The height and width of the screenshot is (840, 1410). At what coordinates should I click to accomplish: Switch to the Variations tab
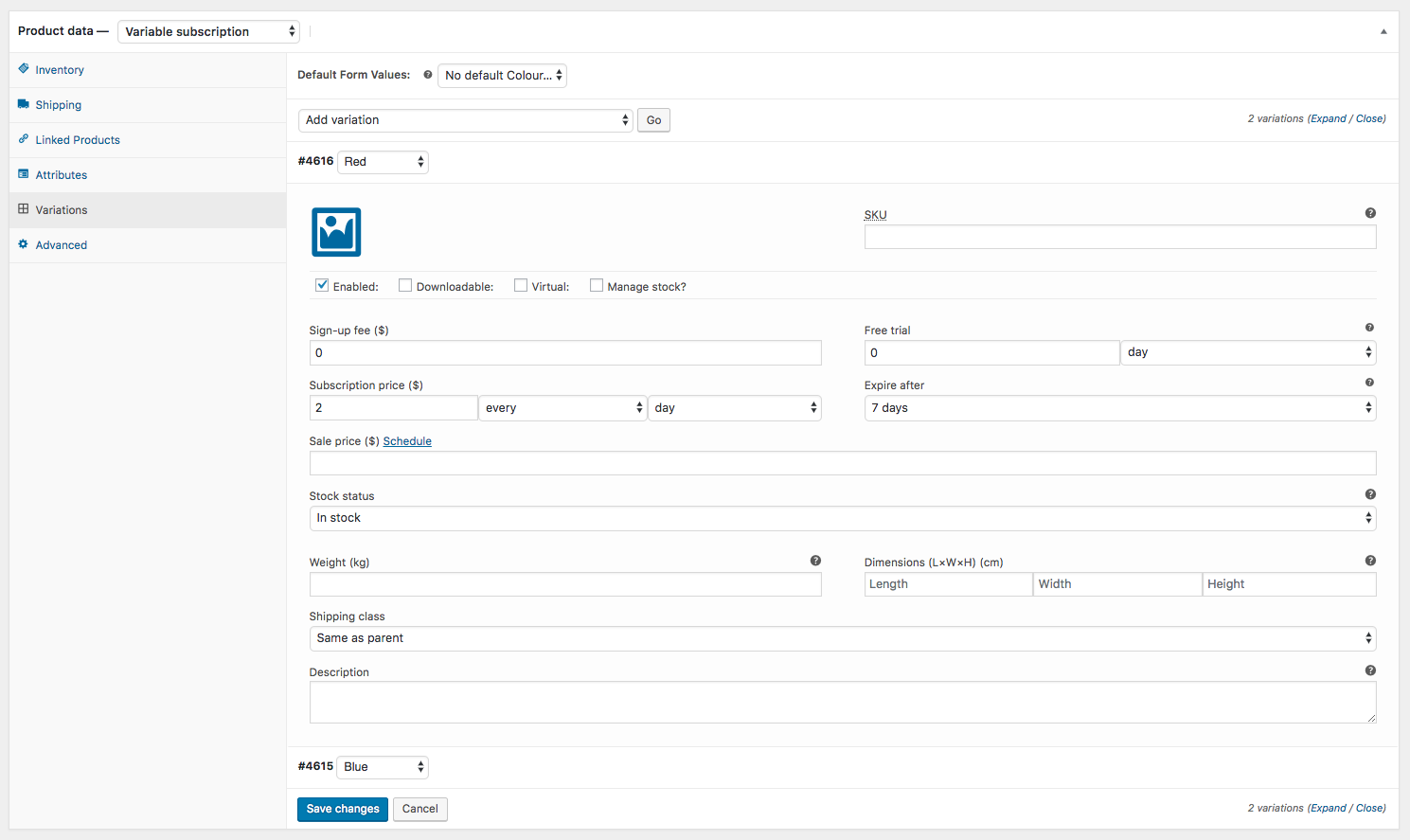tap(62, 209)
